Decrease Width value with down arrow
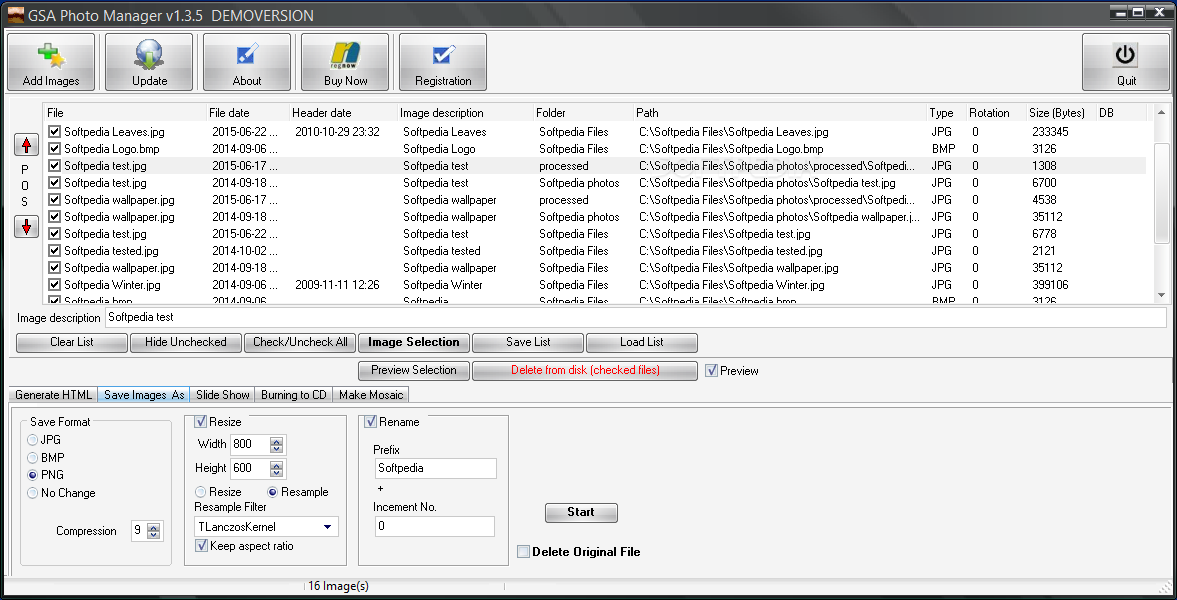 [x=276, y=448]
